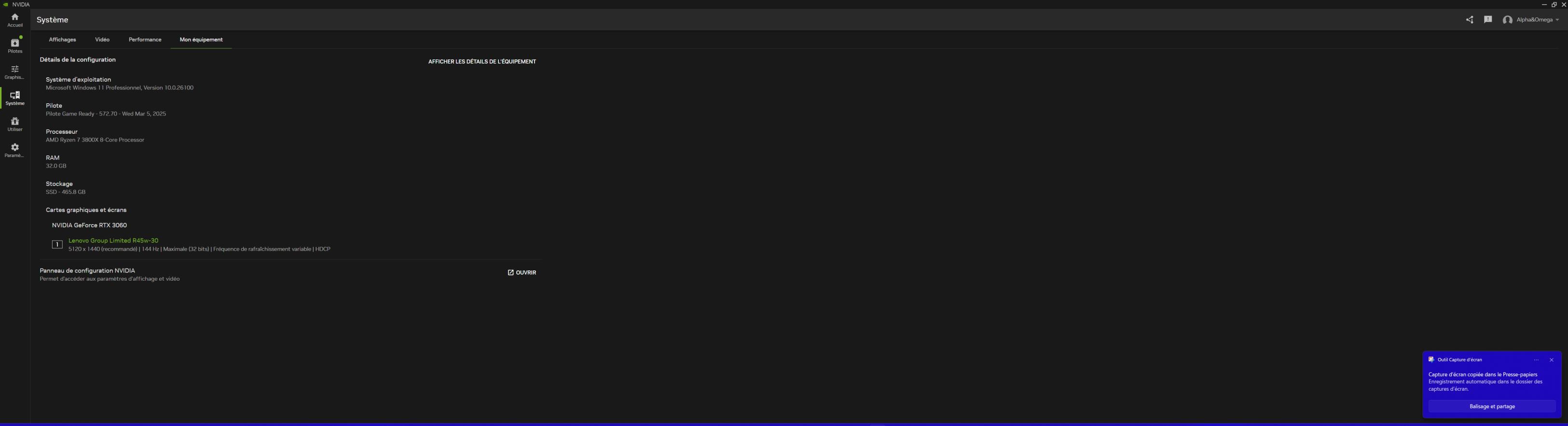Click OUVRIR for NVIDIA control panel

pos(522,272)
